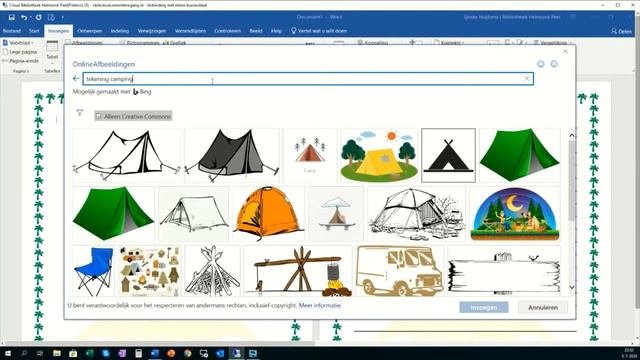640x360 pixels.
Task: Select the Invoegen ribbon tab
Action: point(58,31)
